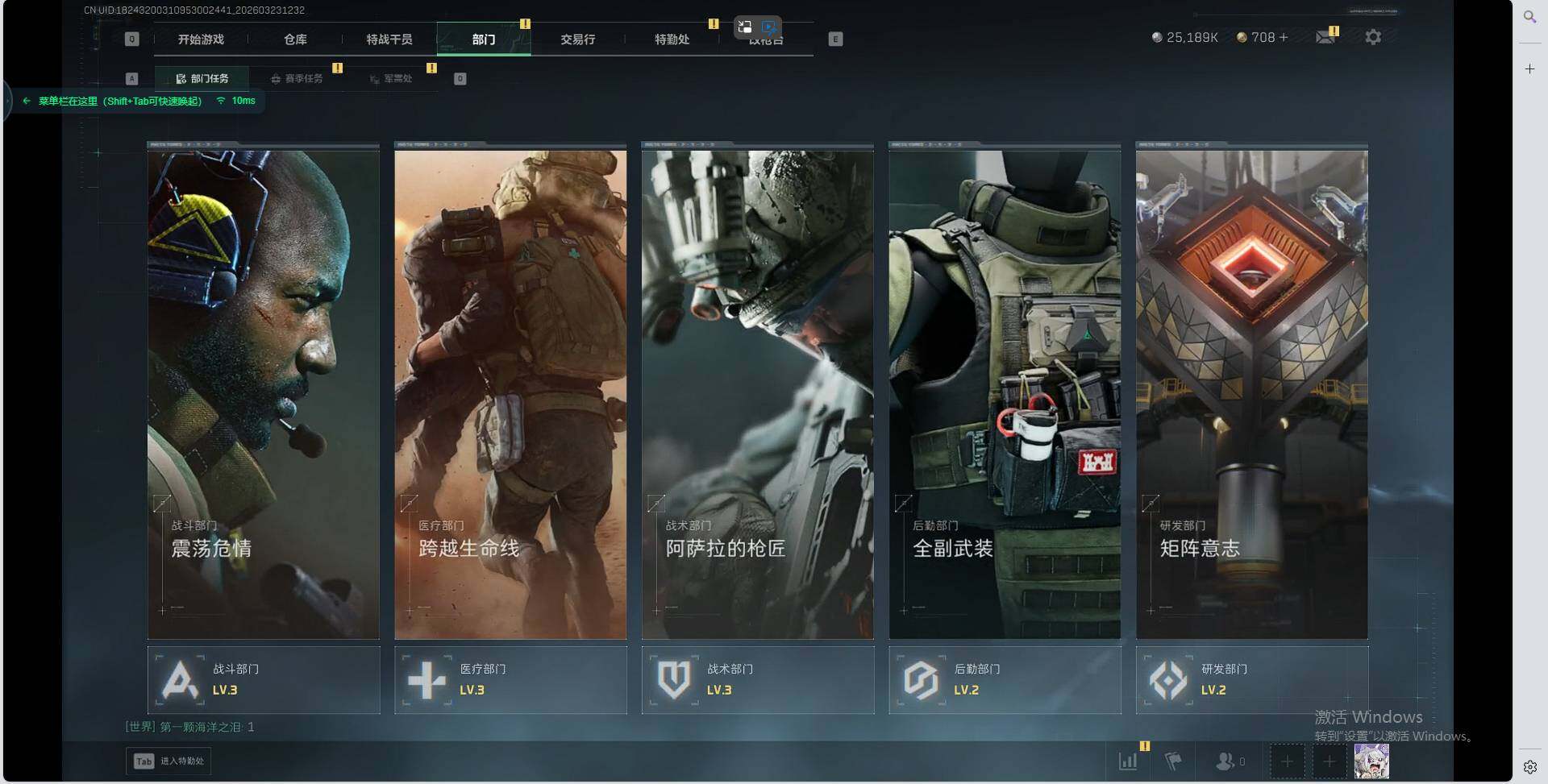The width and height of the screenshot is (1548, 784).
Task: Go to the 交易行 tab
Action: [x=578, y=39]
